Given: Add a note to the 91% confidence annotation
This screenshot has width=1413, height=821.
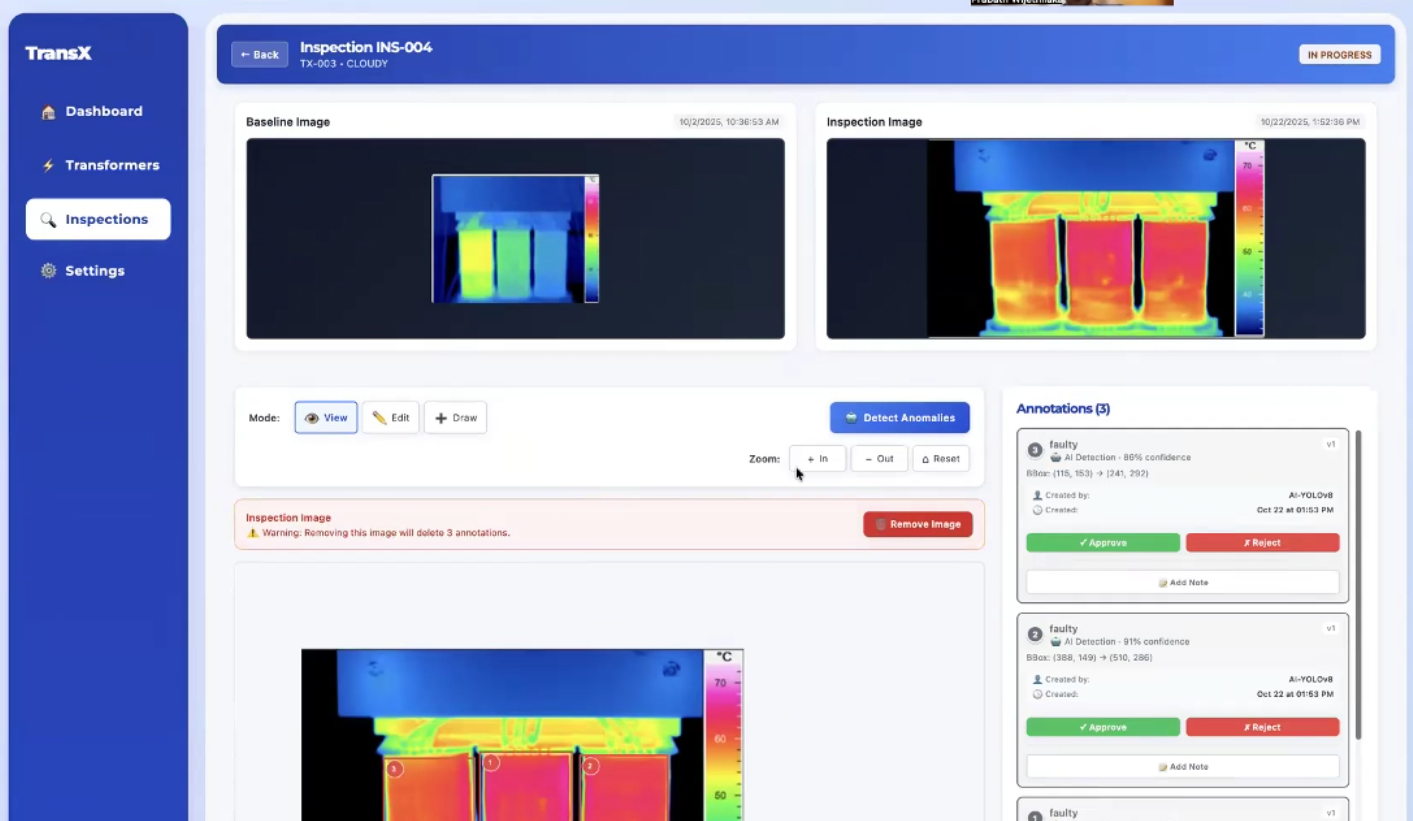Looking at the screenshot, I should [1183, 766].
